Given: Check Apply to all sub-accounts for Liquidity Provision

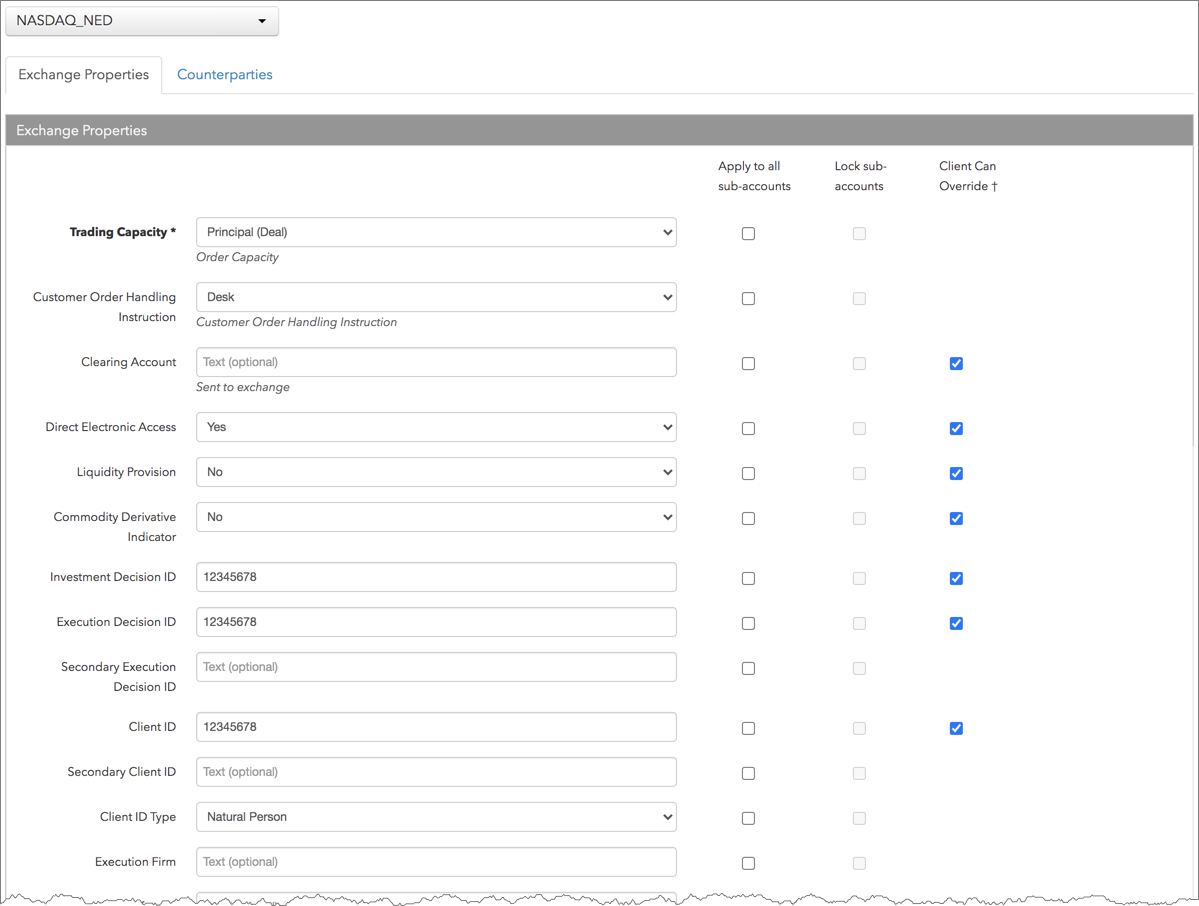Looking at the screenshot, I should 748,474.
